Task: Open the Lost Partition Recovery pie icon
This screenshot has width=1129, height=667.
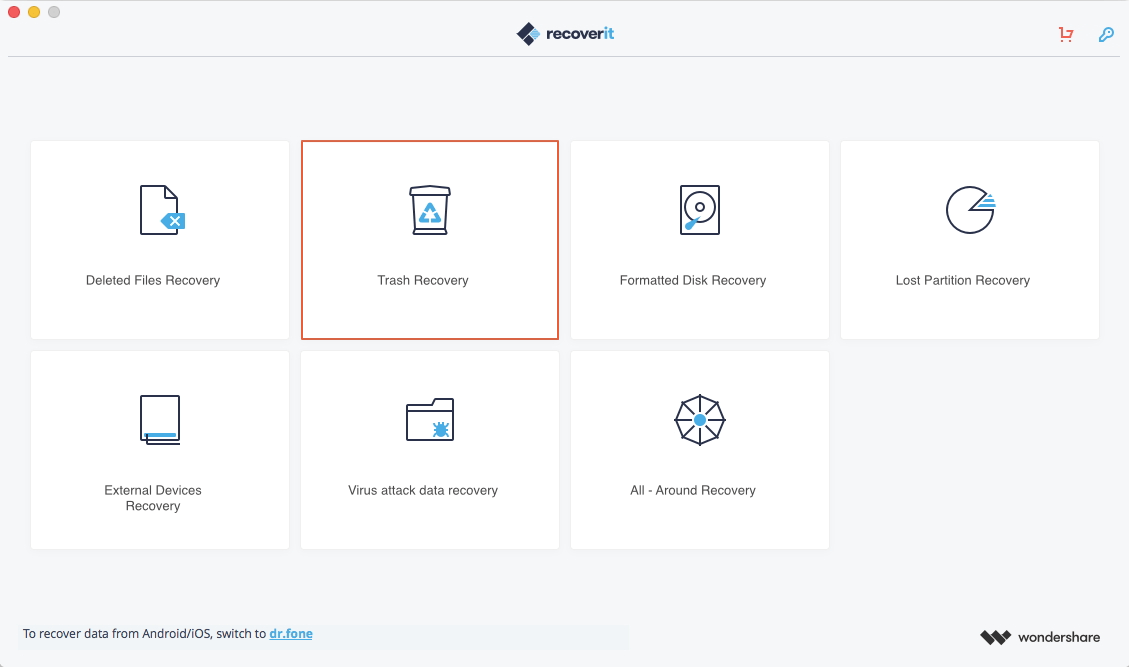Action: pyautogui.click(x=969, y=210)
